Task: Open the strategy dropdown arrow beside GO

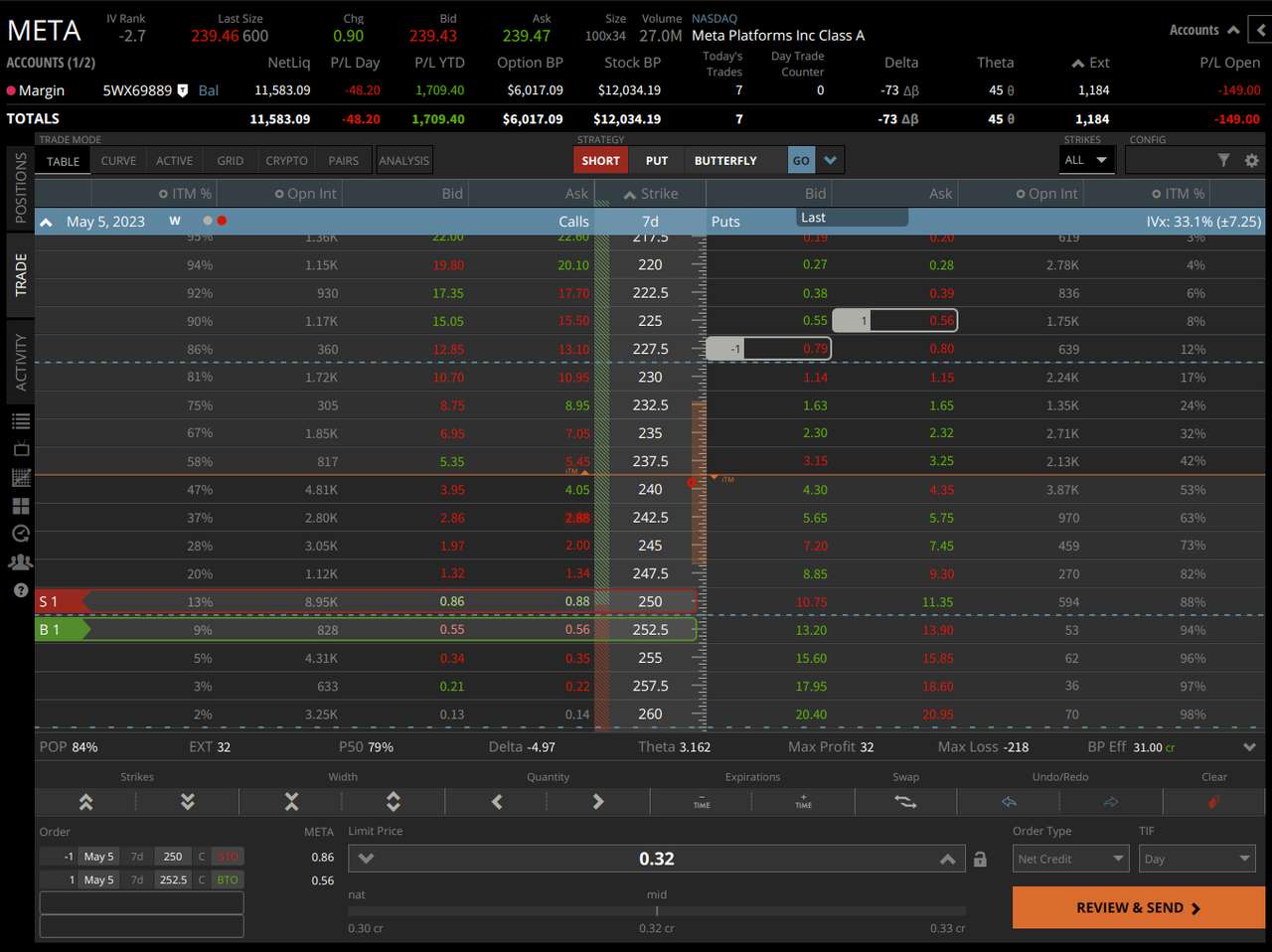Action: [830, 160]
